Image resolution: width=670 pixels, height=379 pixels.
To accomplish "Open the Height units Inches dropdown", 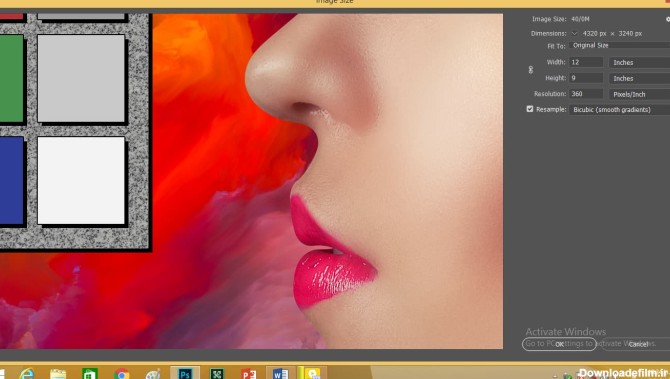I will click(x=639, y=78).
